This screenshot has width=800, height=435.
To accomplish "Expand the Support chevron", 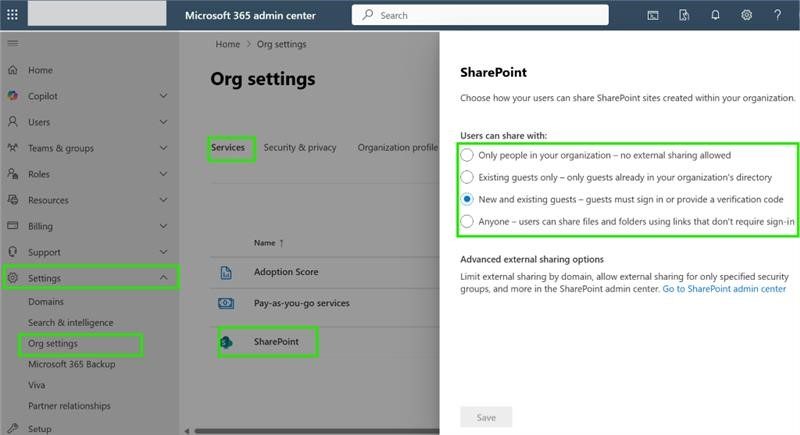I will (163, 251).
